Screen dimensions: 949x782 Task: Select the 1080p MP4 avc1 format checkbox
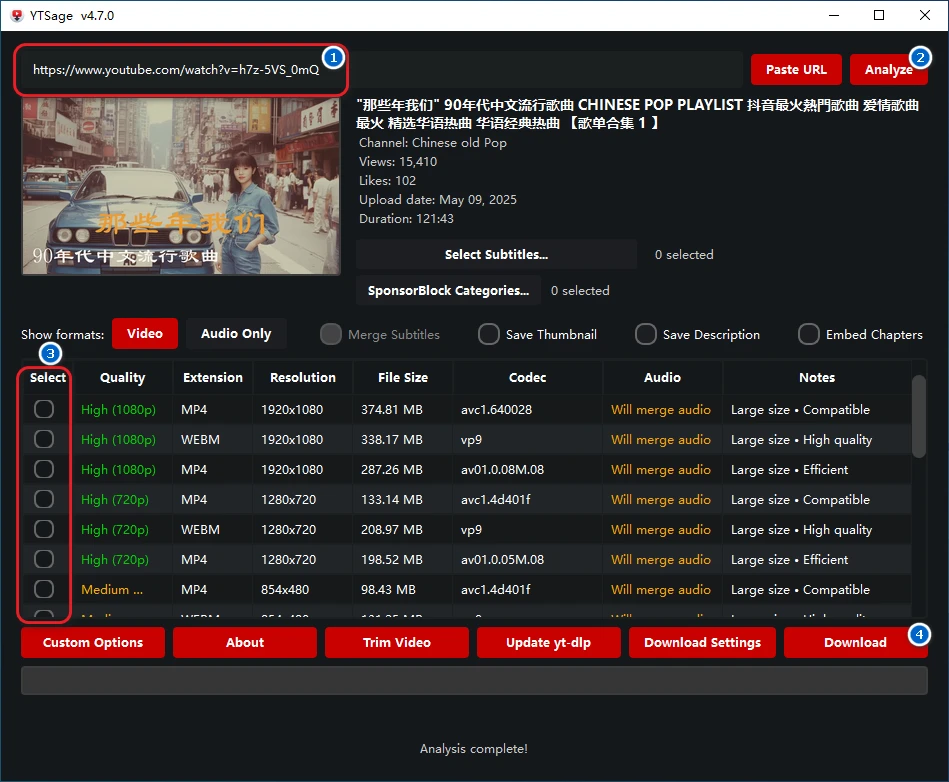[44, 409]
